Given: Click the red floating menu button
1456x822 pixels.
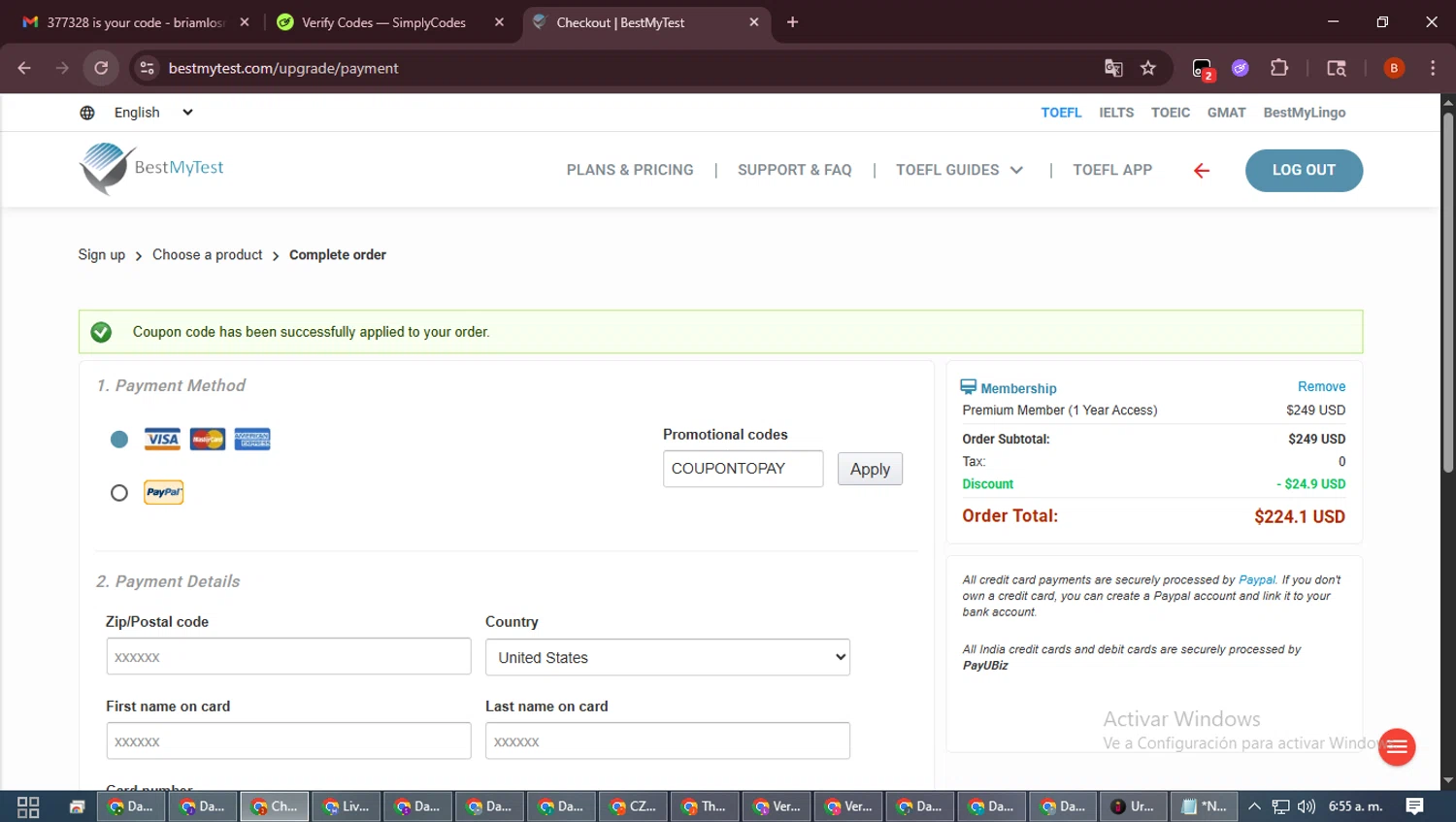Looking at the screenshot, I should tap(1397, 747).
